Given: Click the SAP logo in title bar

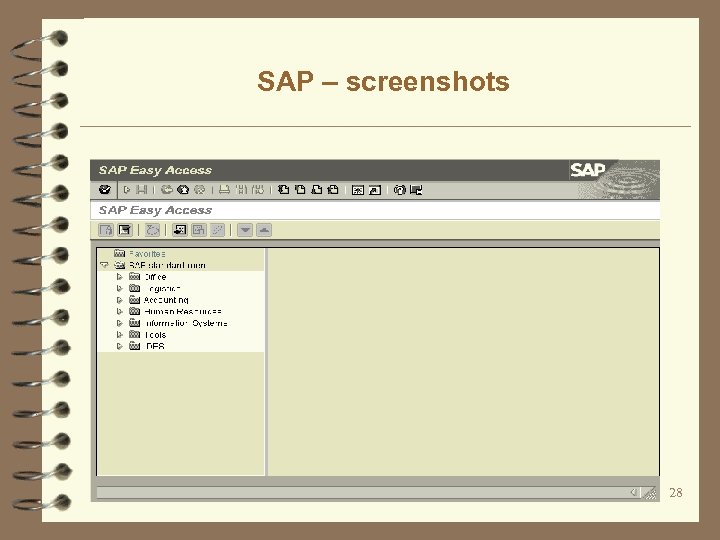Looking at the screenshot, I should coord(588,170).
